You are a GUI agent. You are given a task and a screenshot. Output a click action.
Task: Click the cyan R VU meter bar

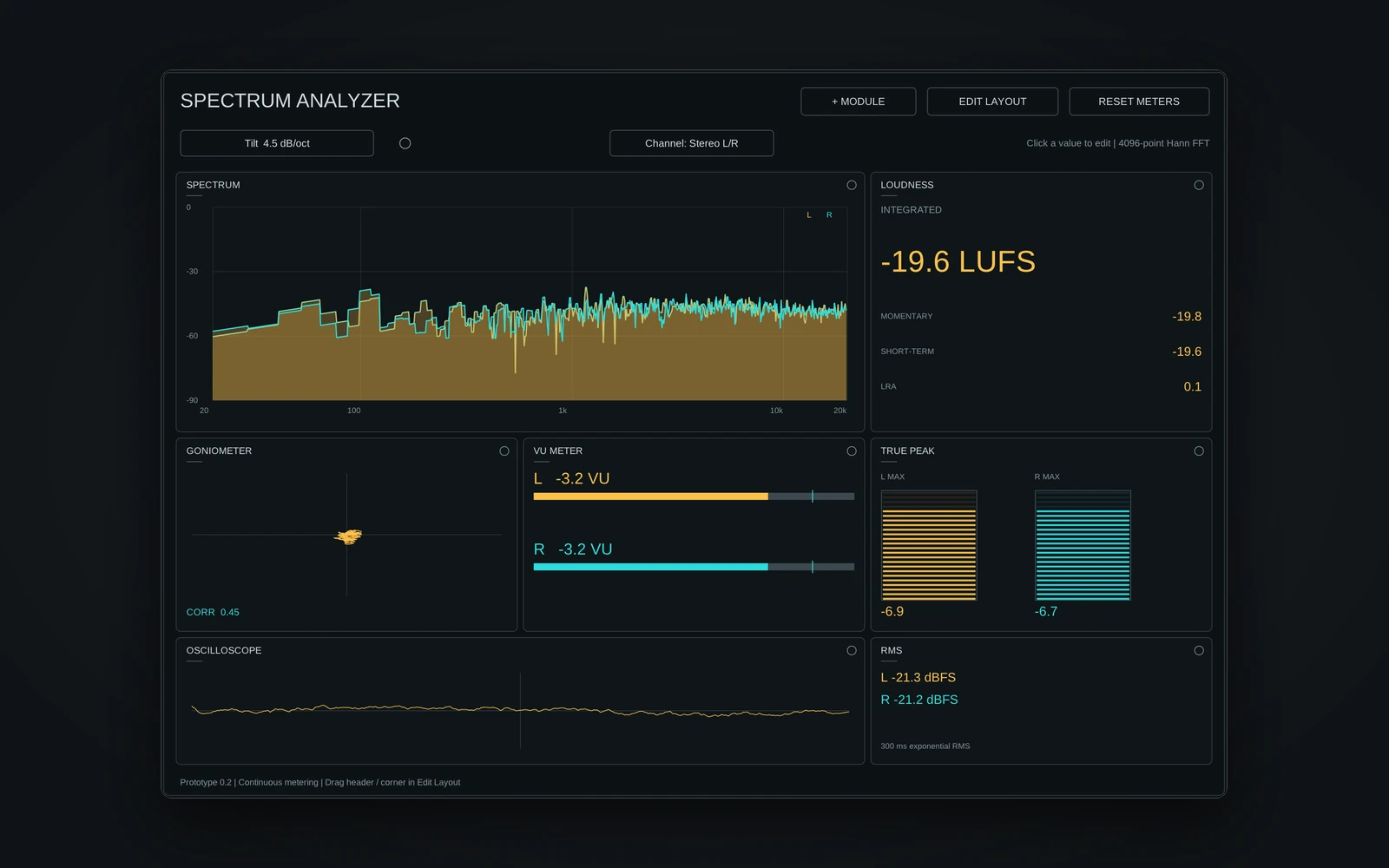coord(694,567)
